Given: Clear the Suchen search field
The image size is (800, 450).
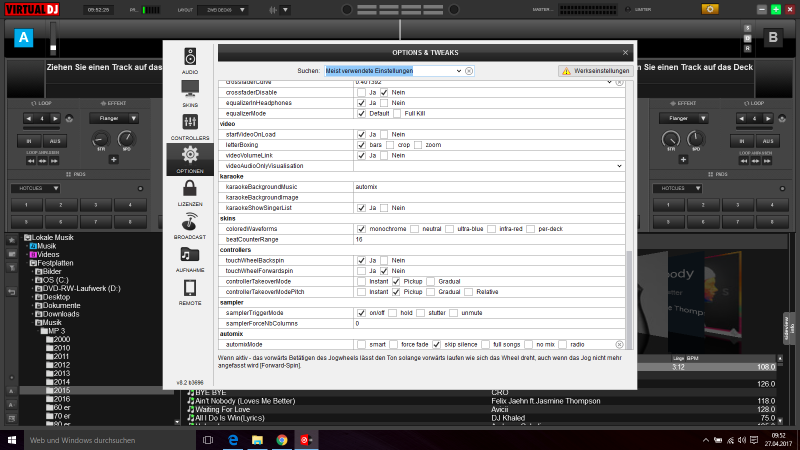Looking at the screenshot, I should click(469, 71).
